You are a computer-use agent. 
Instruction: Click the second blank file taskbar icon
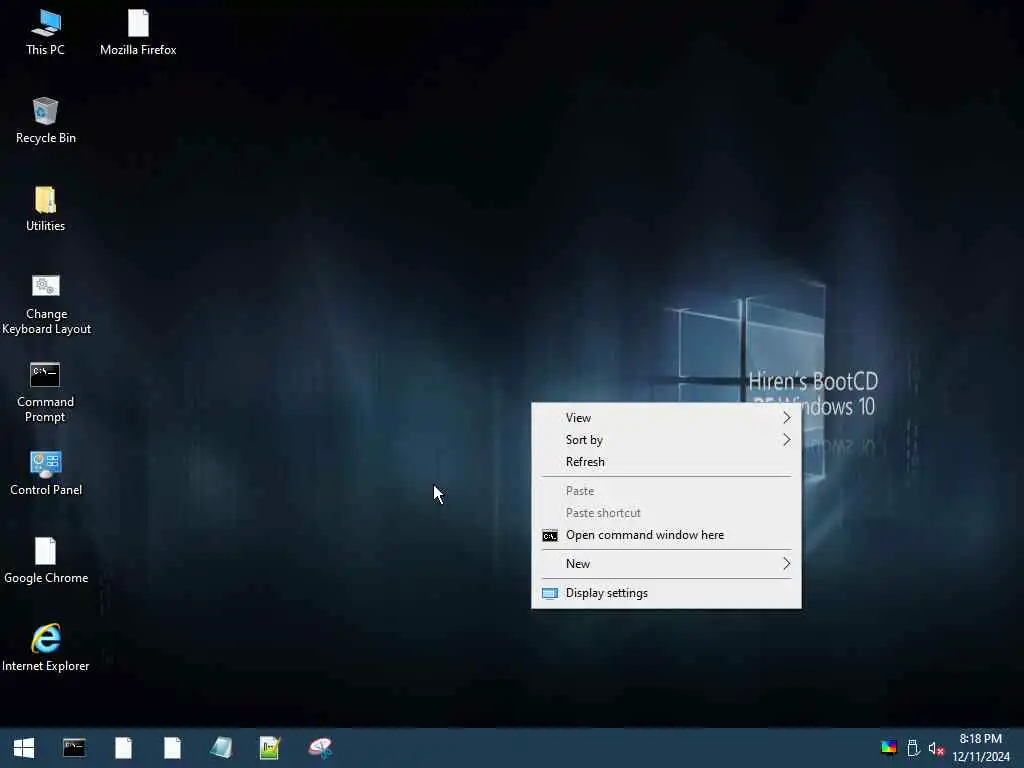172,748
